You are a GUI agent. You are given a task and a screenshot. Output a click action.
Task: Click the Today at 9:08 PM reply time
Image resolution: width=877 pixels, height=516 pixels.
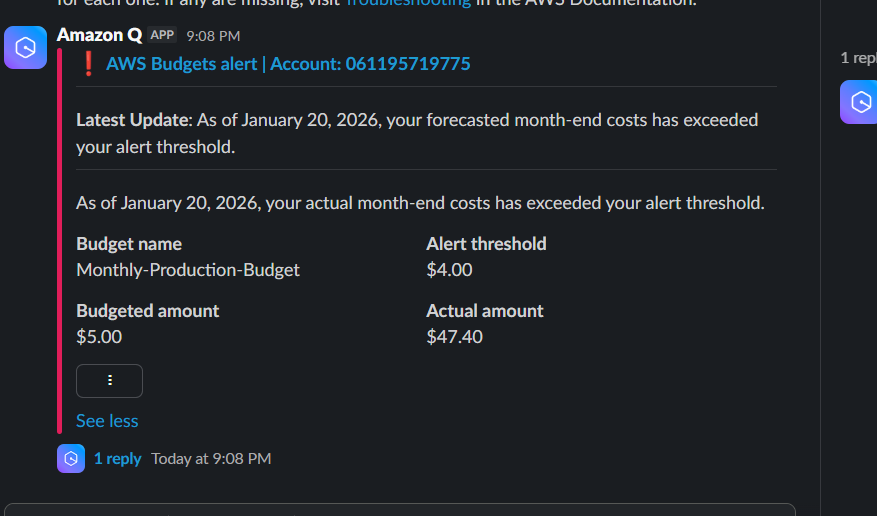pyautogui.click(x=211, y=458)
